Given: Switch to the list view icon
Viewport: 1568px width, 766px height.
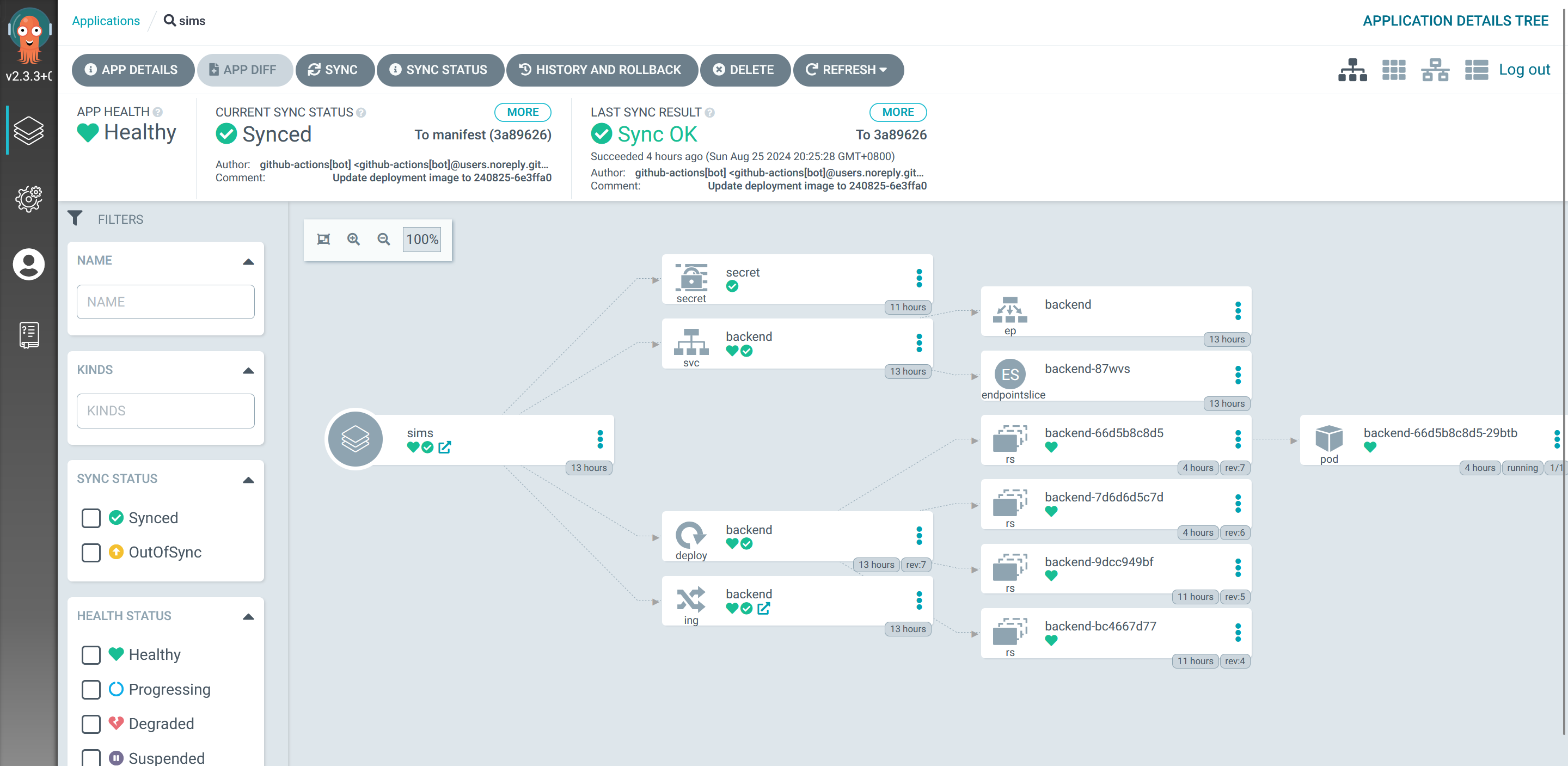Looking at the screenshot, I should (x=1476, y=70).
